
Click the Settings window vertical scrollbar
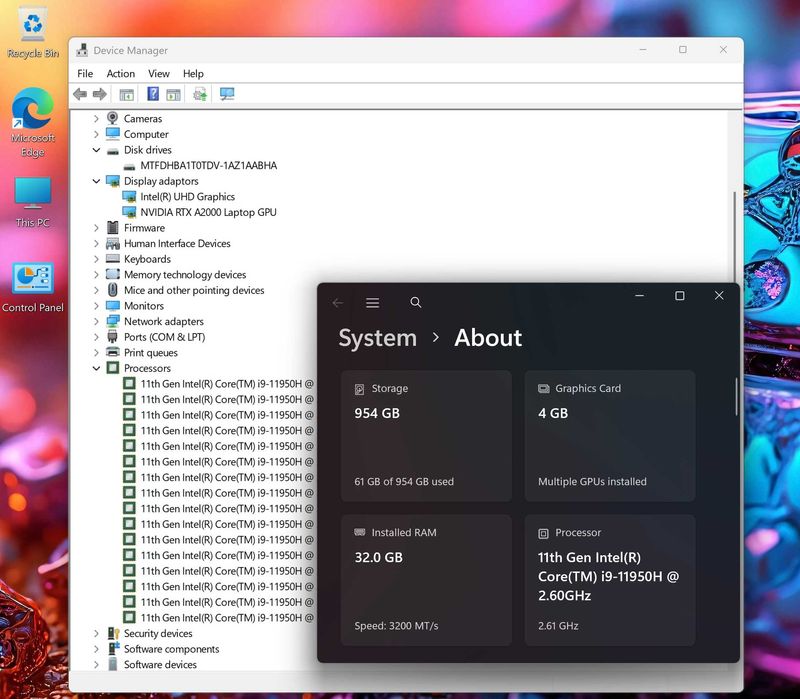pyautogui.click(x=736, y=397)
